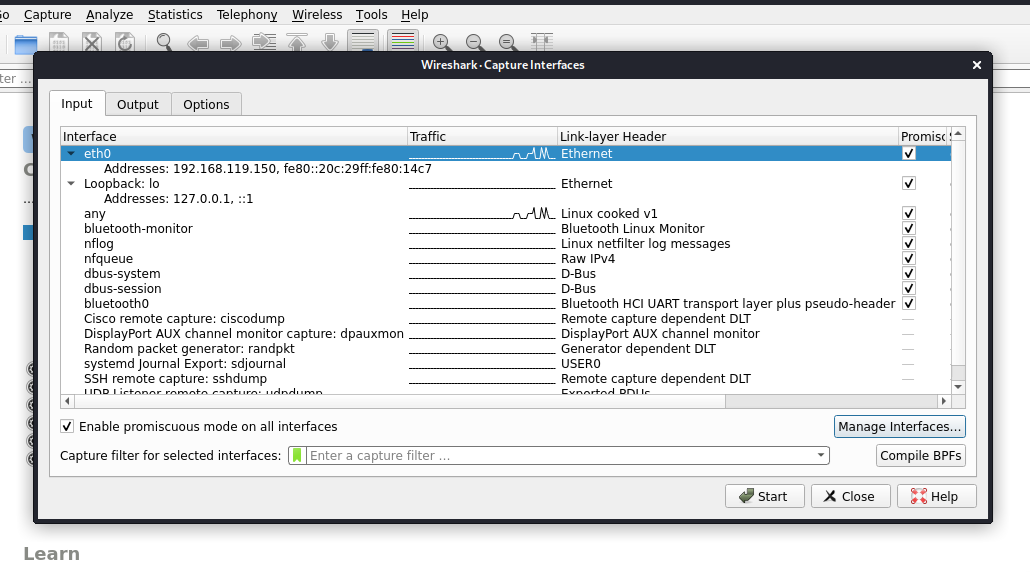Collapse the eth0 interface tree arrow
This screenshot has height=572, width=1030.
pyautogui.click(x=71, y=153)
